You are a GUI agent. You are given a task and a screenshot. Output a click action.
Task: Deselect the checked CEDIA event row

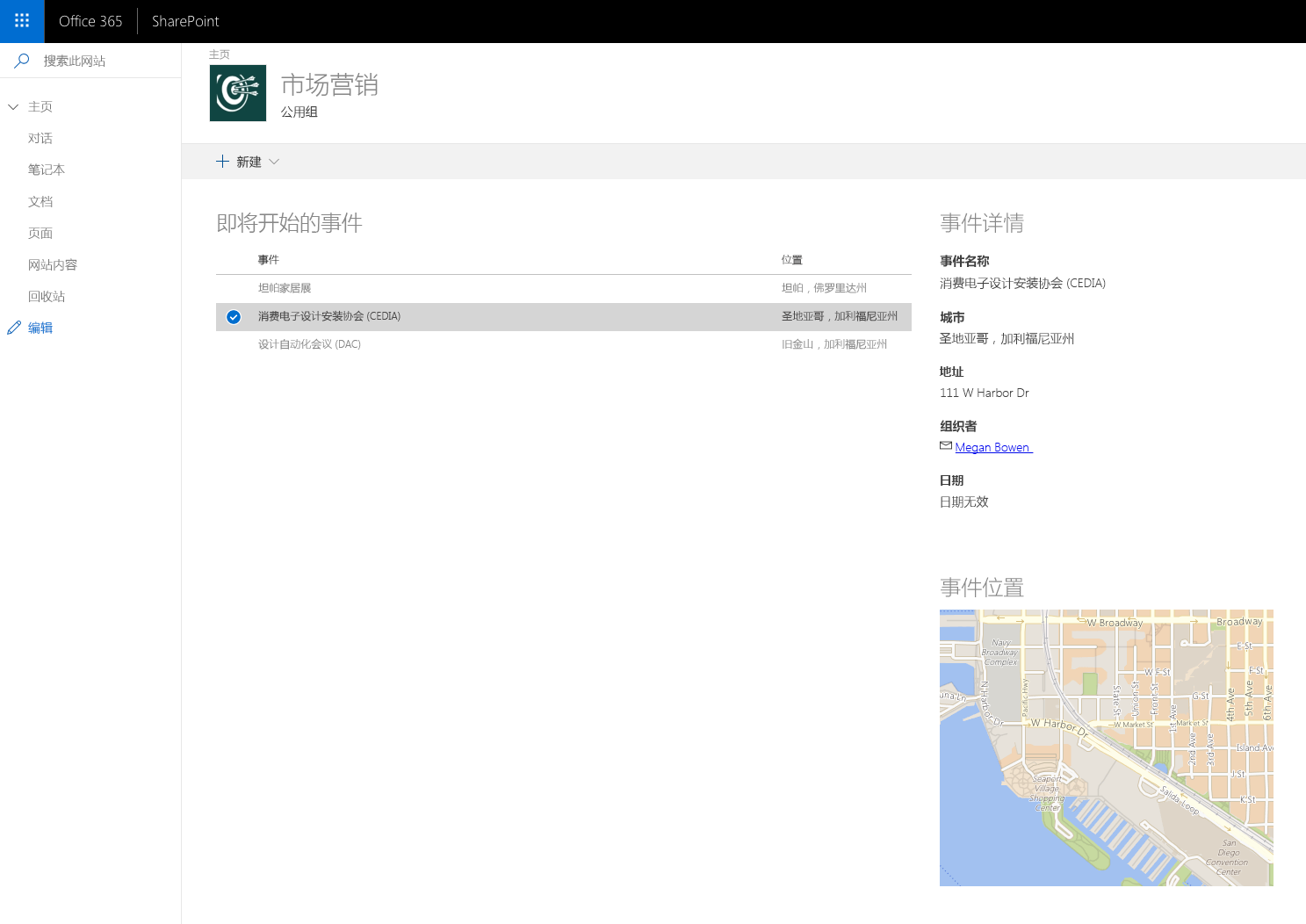233,316
